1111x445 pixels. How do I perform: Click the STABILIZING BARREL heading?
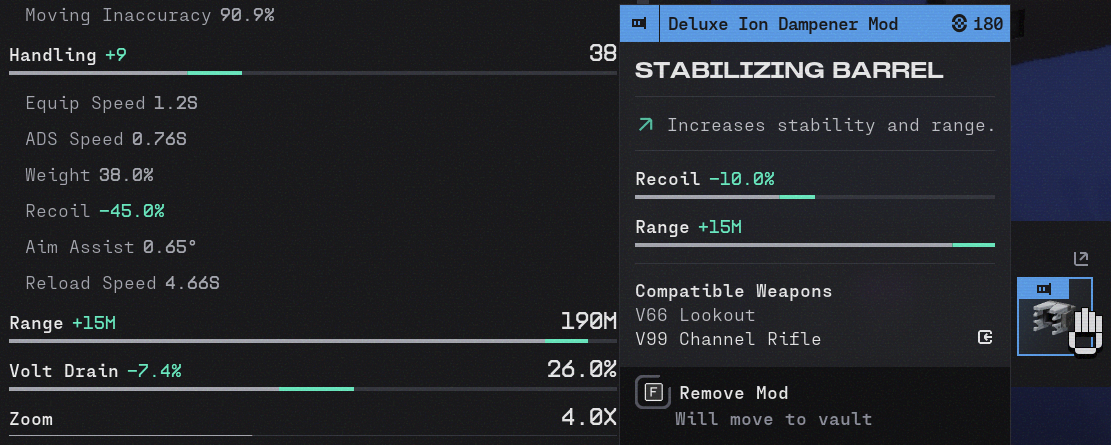coord(789,70)
